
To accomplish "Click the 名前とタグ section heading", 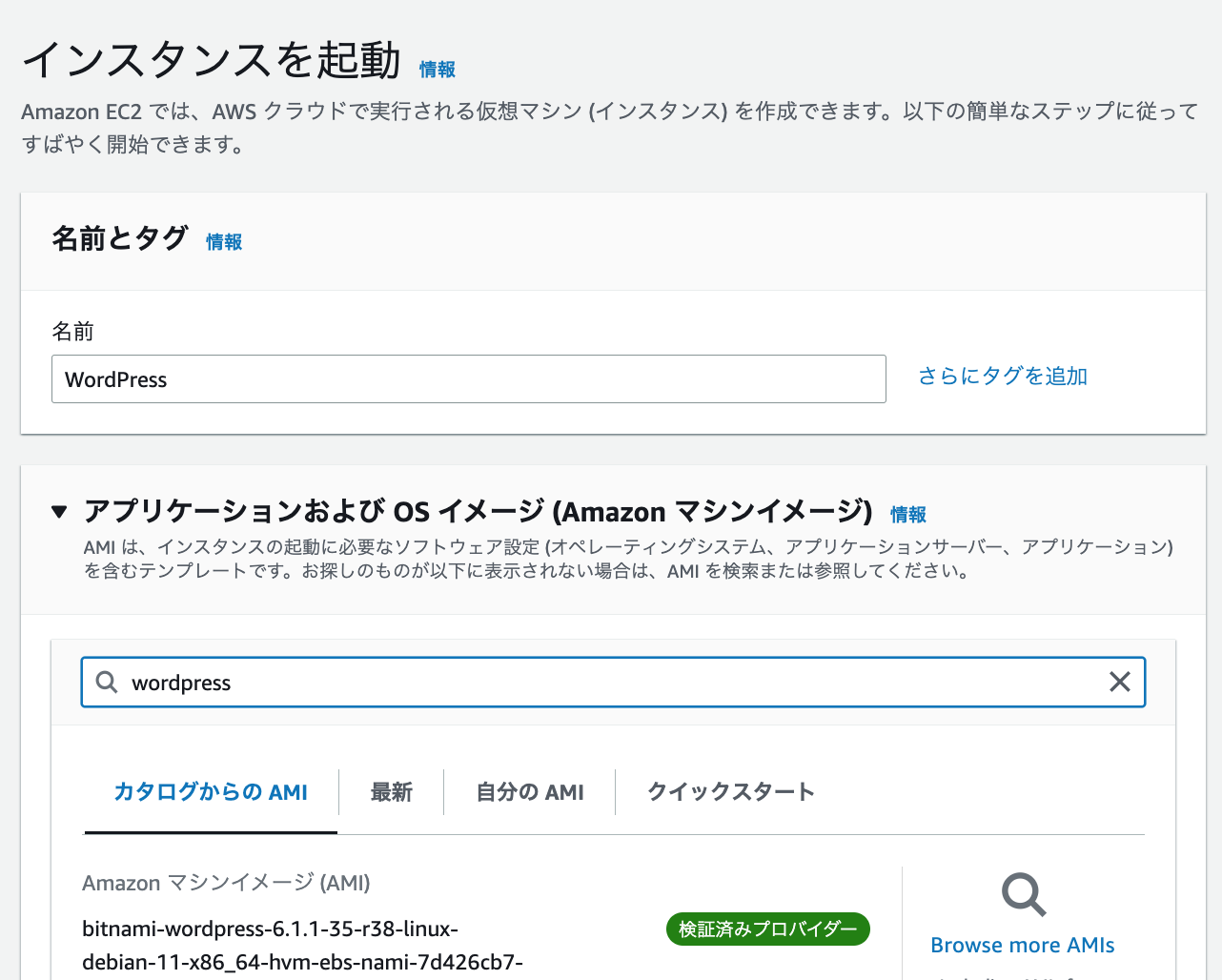I will [121, 240].
